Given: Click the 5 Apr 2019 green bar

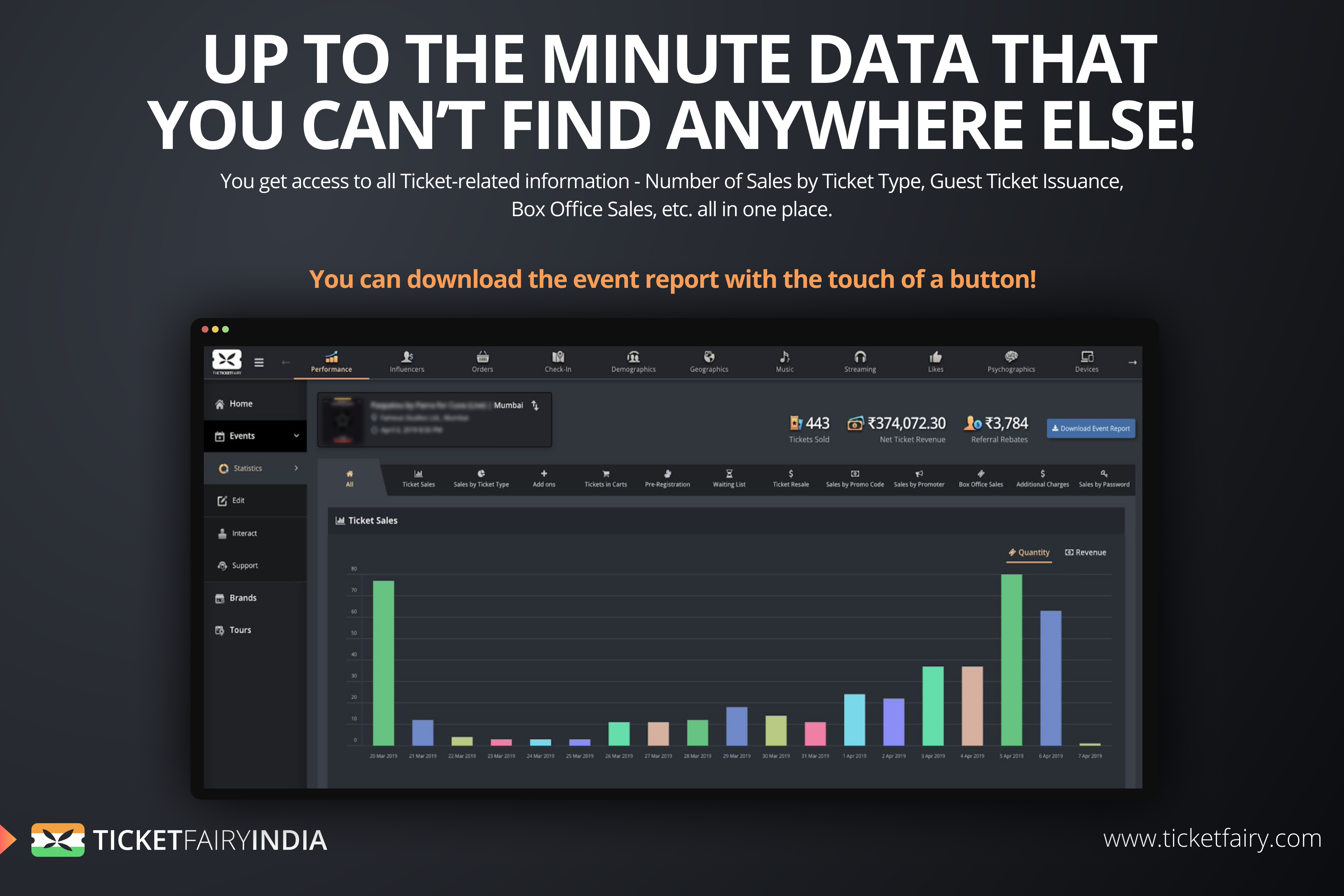Looking at the screenshot, I should pos(1011,660).
